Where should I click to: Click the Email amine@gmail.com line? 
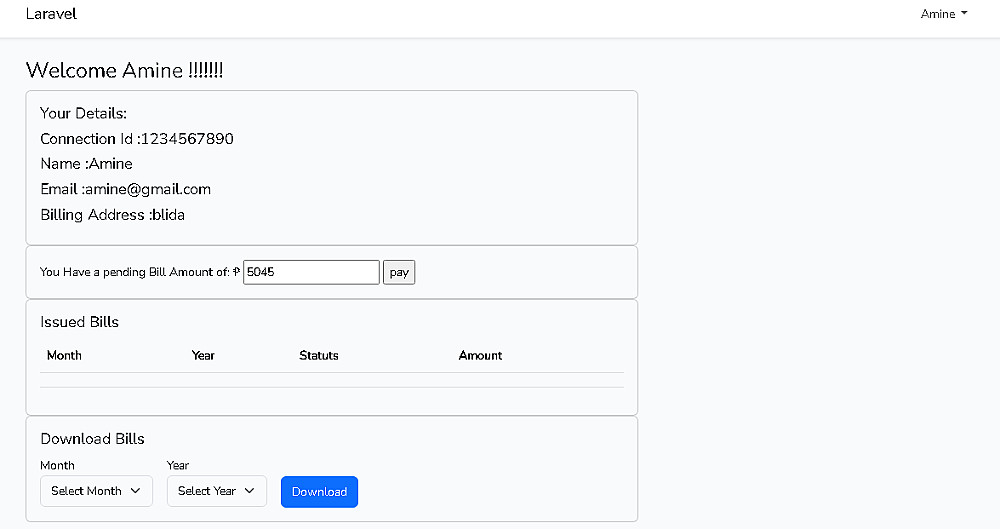pos(126,189)
